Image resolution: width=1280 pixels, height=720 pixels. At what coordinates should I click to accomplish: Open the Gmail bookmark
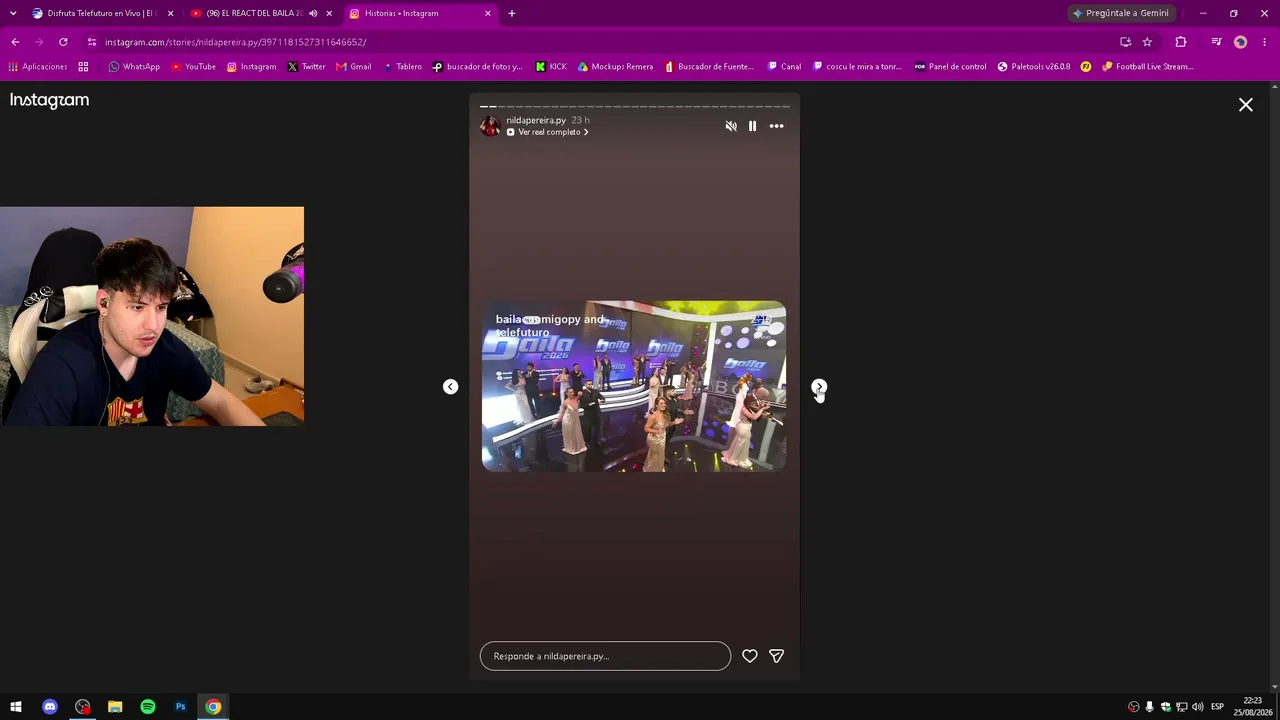click(x=354, y=67)
